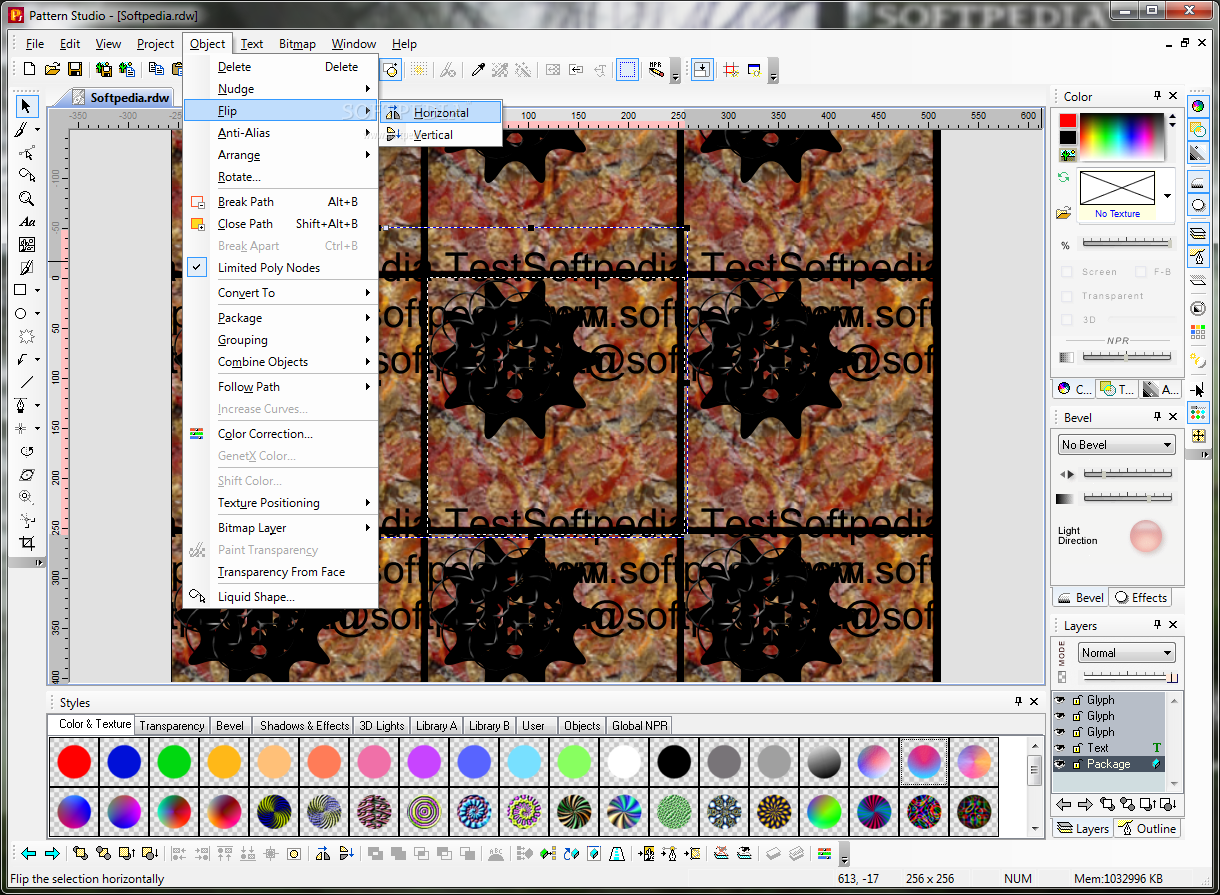Screen dimensions: 1220x895
Task: Enable the Screen checkbox
Action: (1067, 272)
